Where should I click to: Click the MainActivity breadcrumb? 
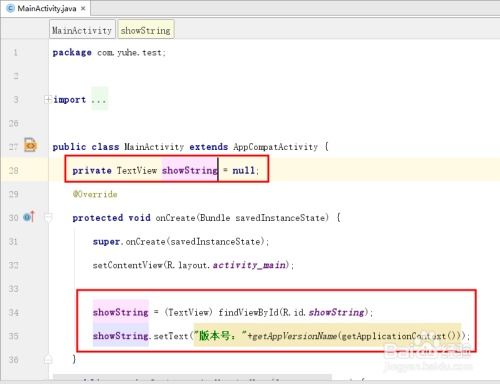(82, 30)
